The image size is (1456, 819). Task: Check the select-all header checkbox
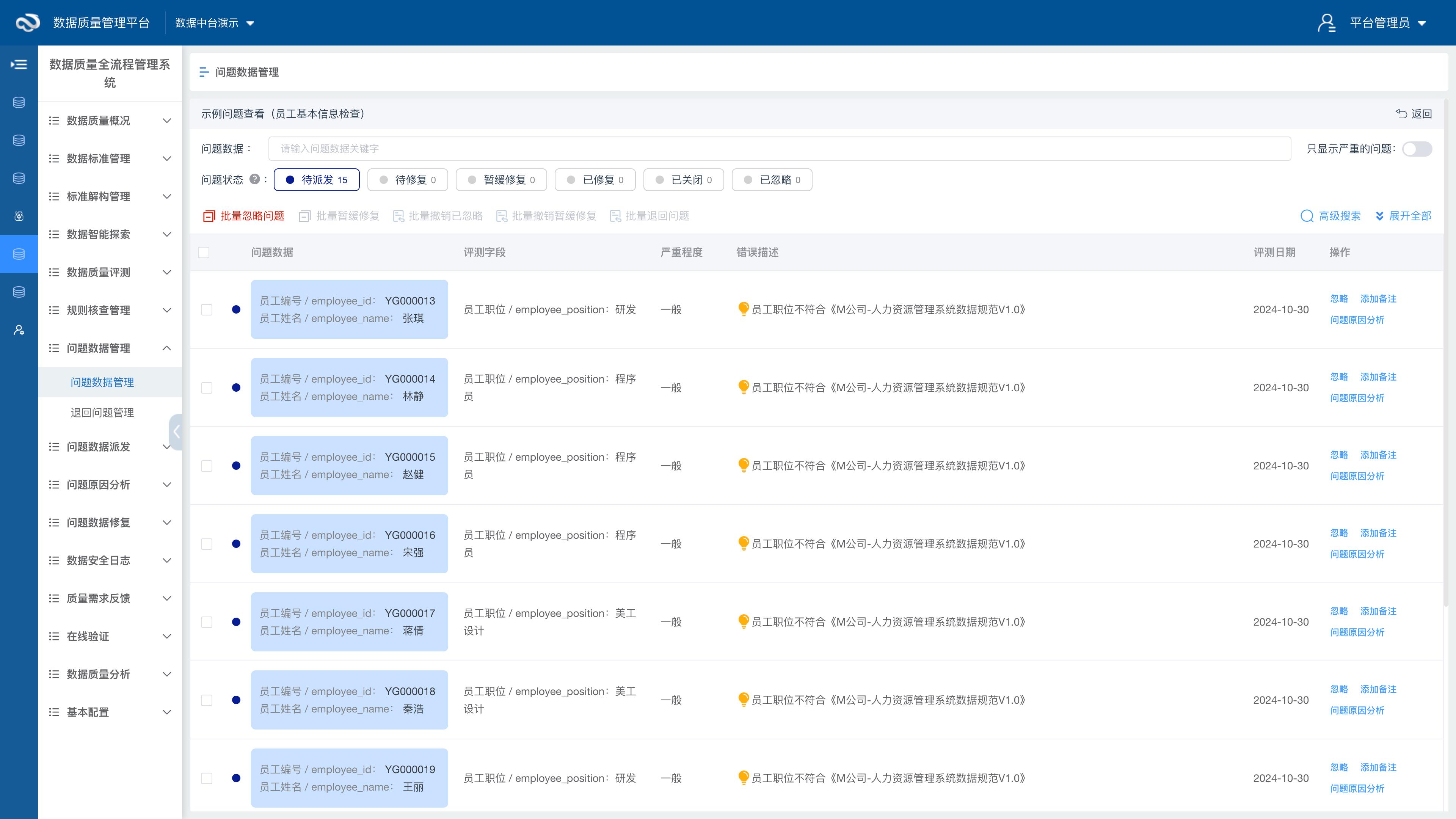[x=204, y=252]
